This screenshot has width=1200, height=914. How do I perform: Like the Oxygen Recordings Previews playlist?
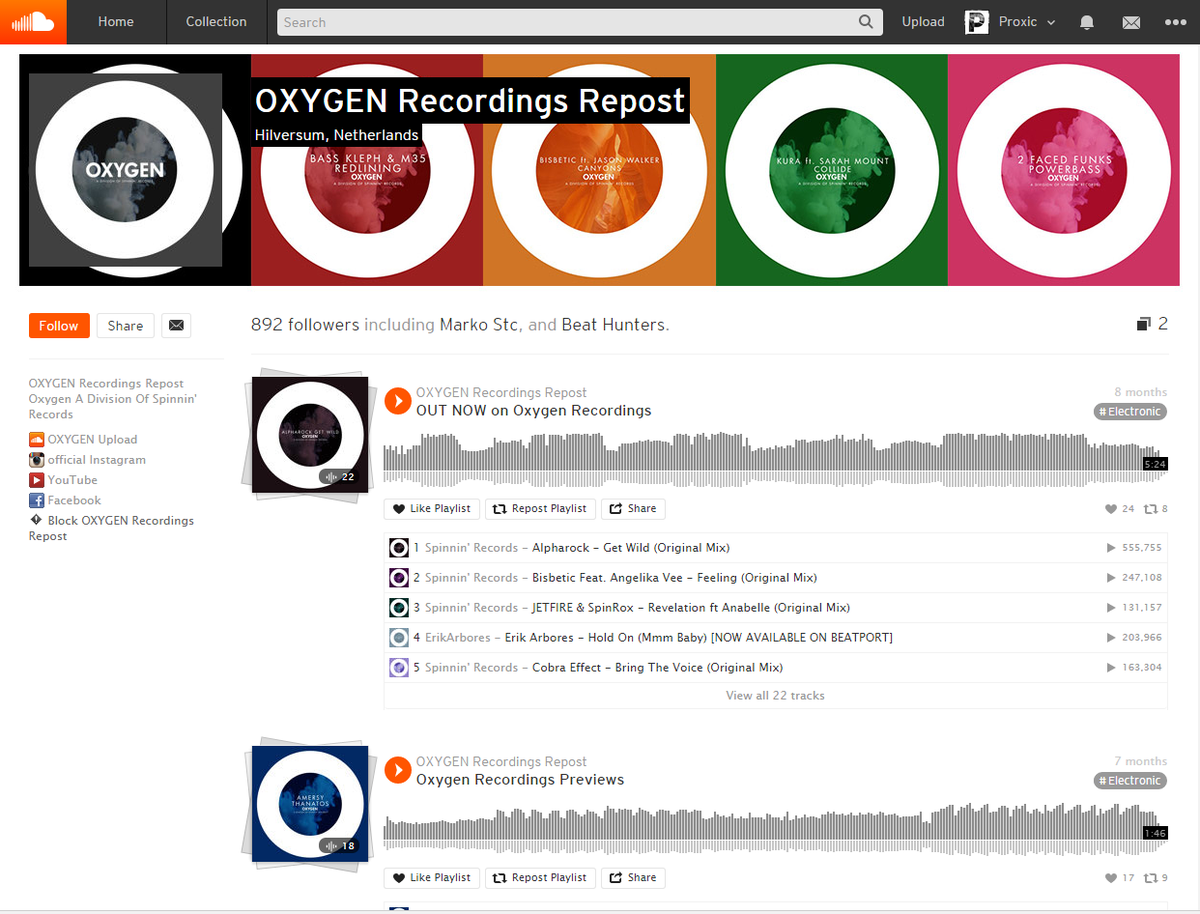tap(432, 878)
